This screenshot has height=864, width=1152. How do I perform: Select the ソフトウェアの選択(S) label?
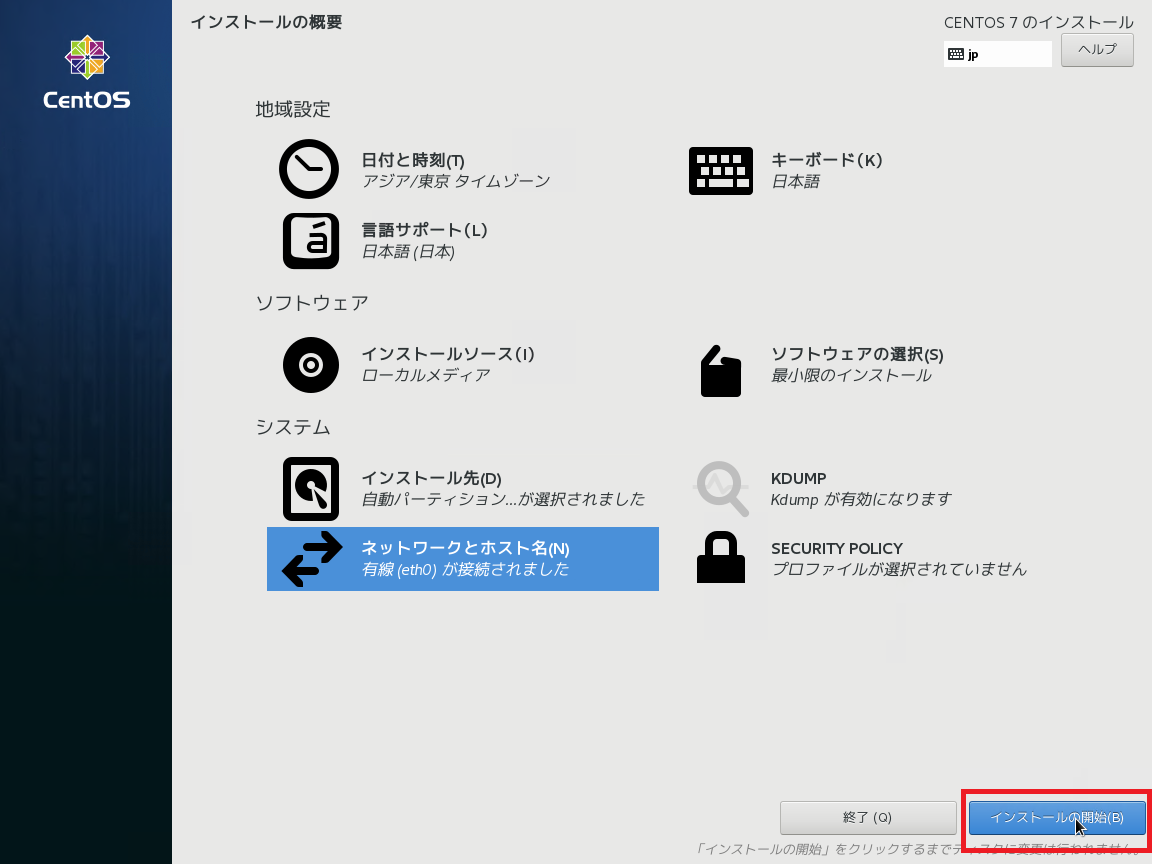tap(857, 354)
